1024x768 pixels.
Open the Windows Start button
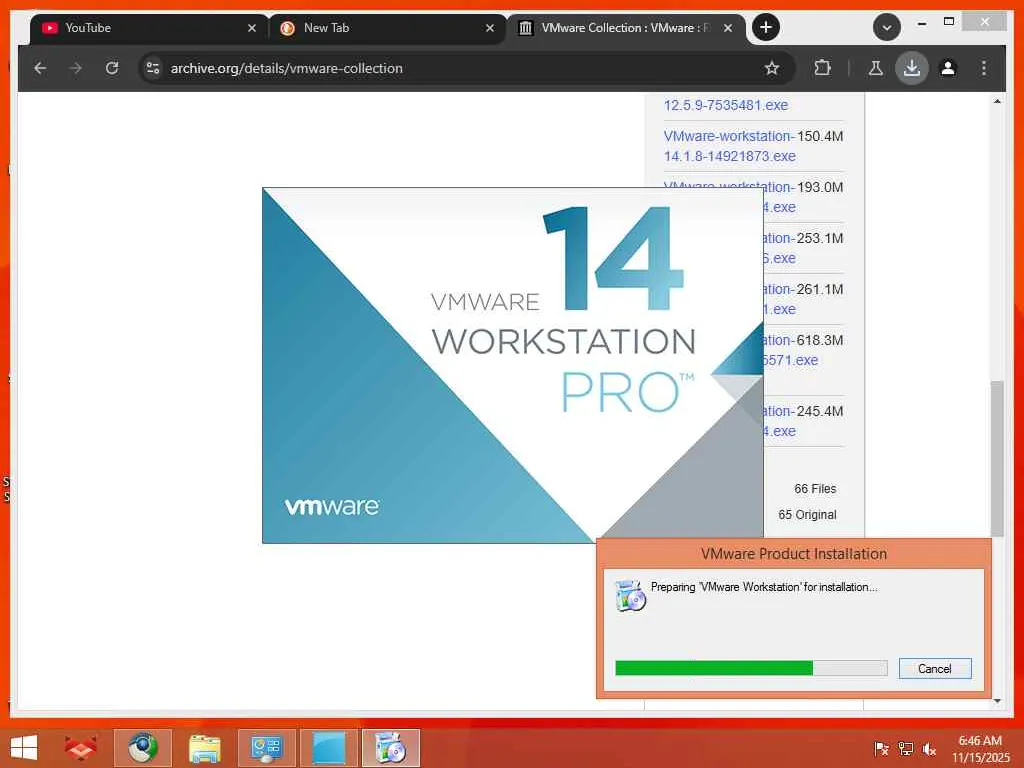tap(24, 748)
